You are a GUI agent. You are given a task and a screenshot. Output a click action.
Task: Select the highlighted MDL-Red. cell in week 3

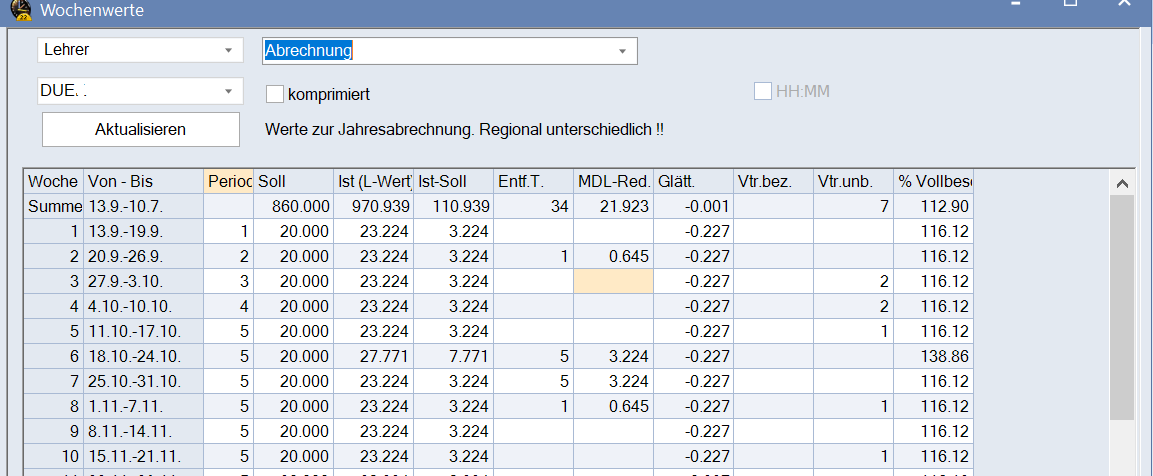click(x=613, y=281)
